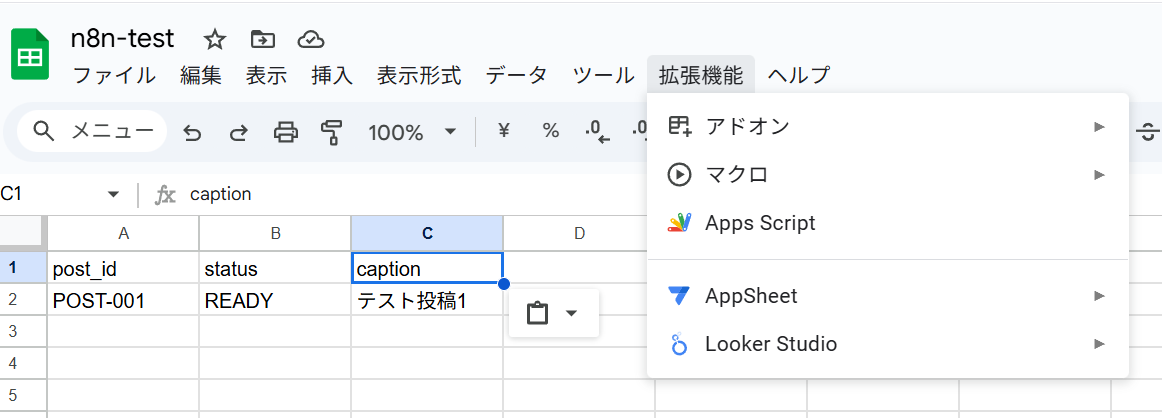Select cell containing テスト投稿1
The width and height of the screenshot is (1162, 418).
pos(428,299)
